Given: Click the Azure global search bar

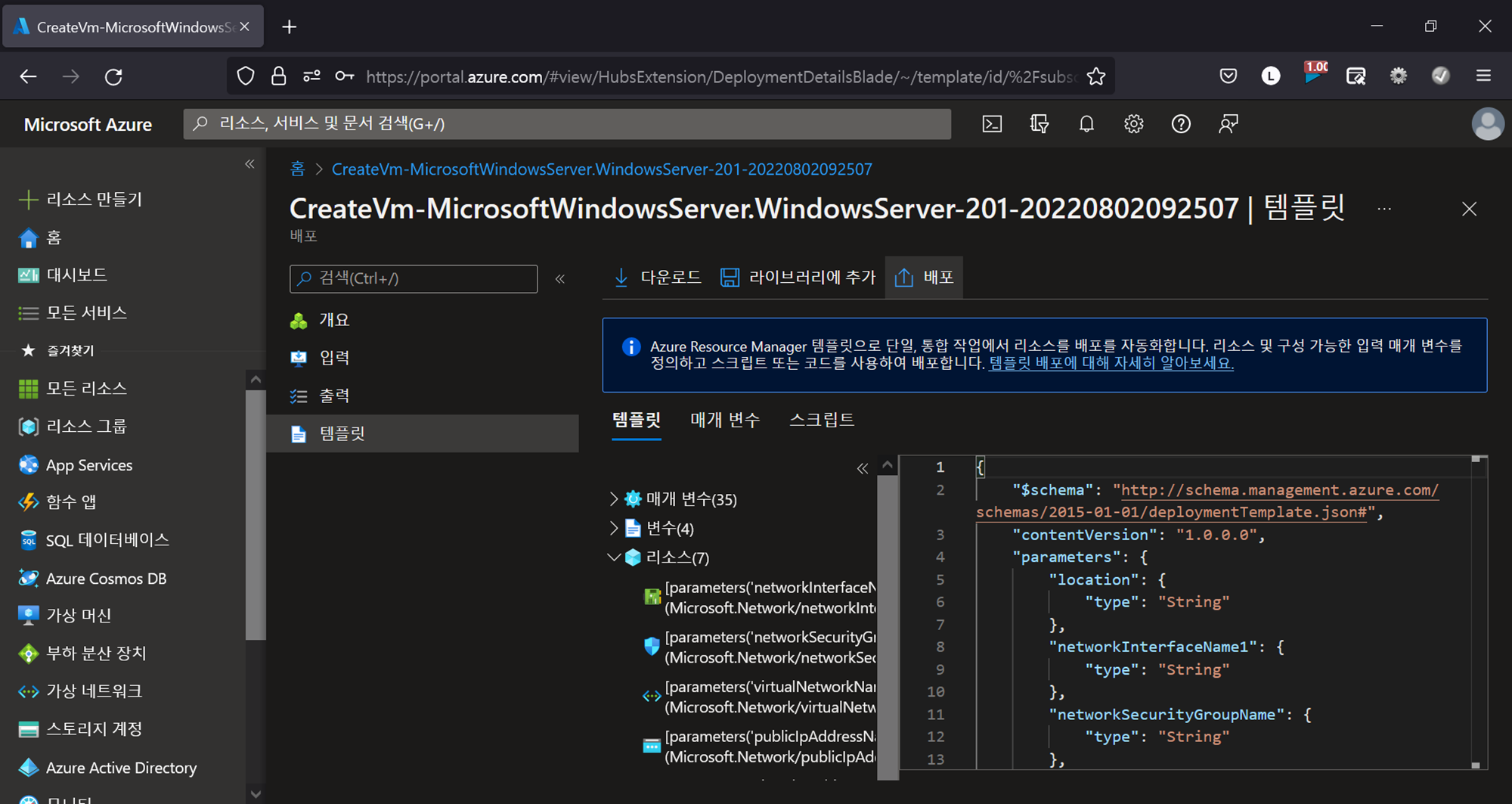Looking at the screenshot, I should pos(567,124).
